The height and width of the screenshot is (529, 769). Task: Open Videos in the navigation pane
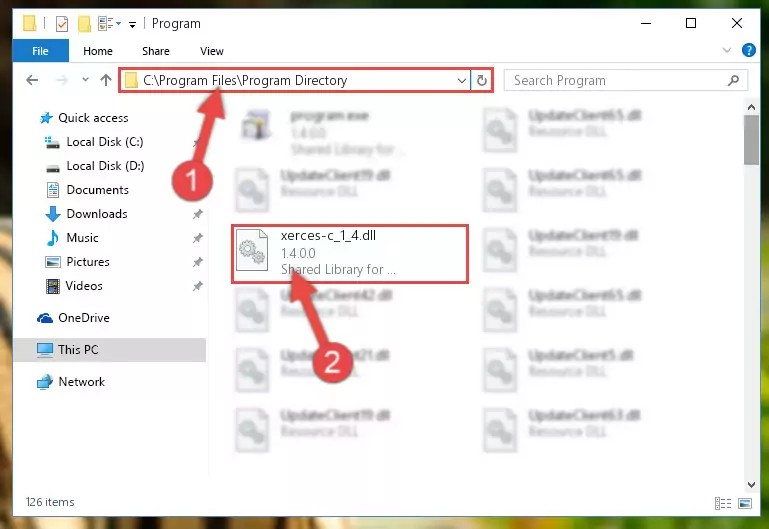tap(84, 286)
